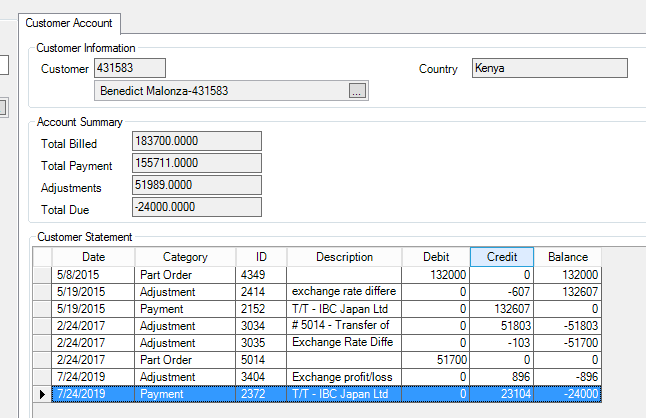Screen dimensions: 646x418
Task: Click the Description column header
Action: (x=344, y=257)
